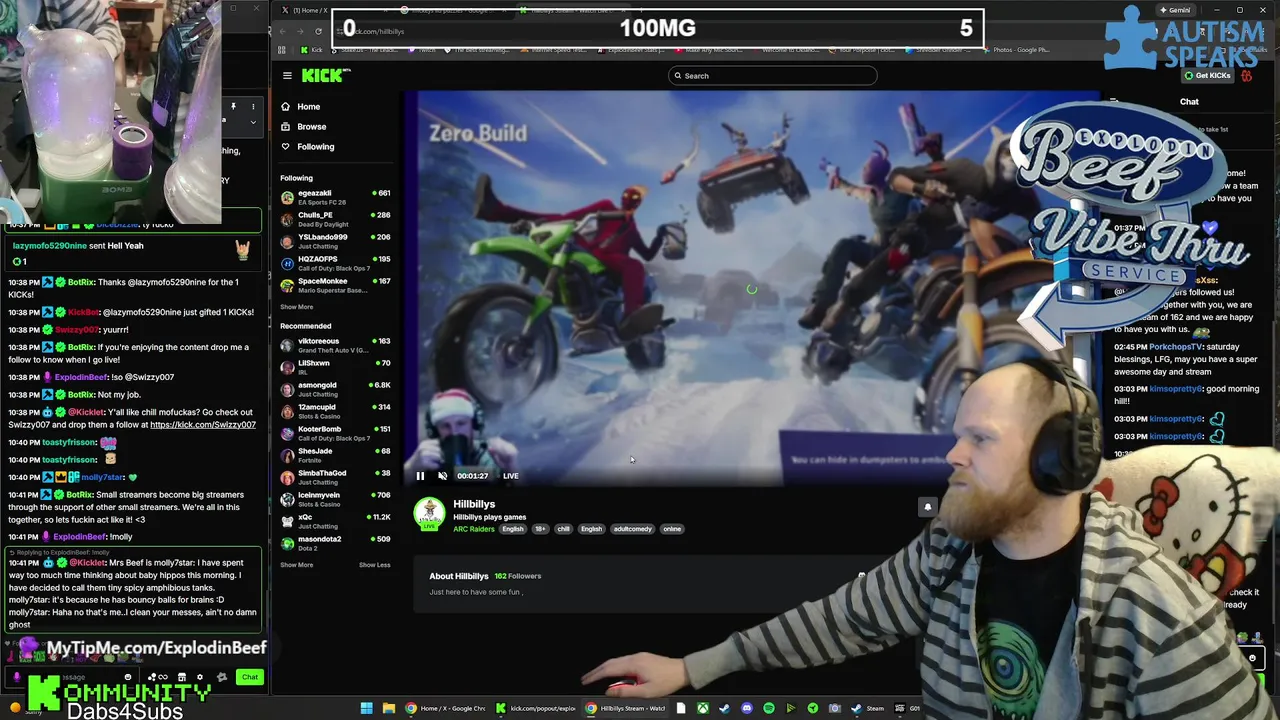
Task: Click the Chrome address bar URL
Action: coord(375,31)
